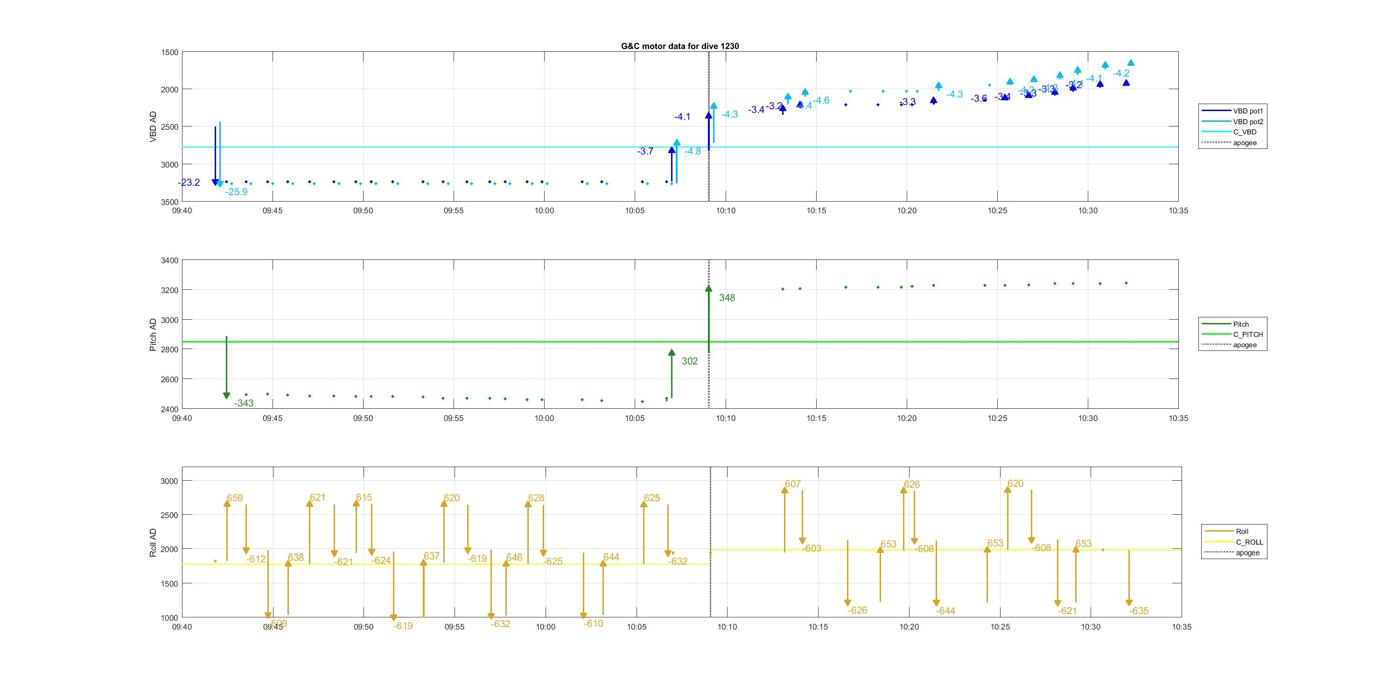The width and height of the screenshot is (1400, 693).
Task: Click the "-624" roll data label
Action: coord(381,561)
